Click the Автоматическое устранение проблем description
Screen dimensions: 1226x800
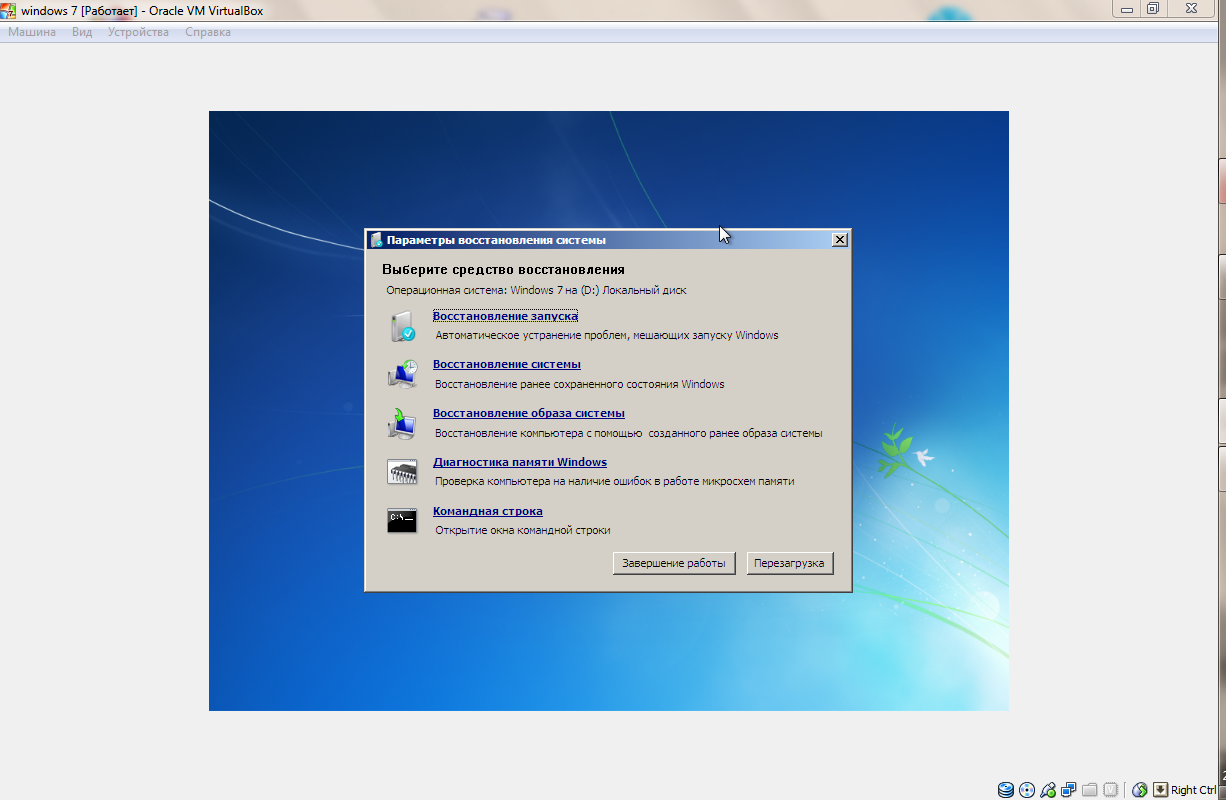(607, 335)
